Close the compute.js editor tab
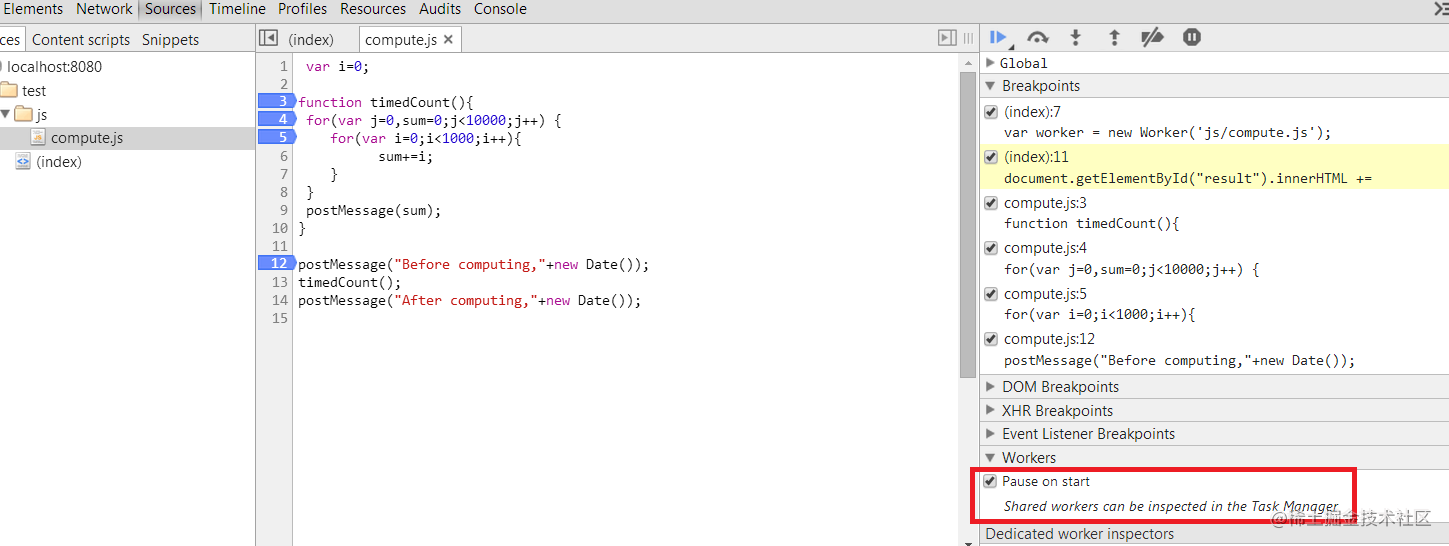 pos(448,39)
